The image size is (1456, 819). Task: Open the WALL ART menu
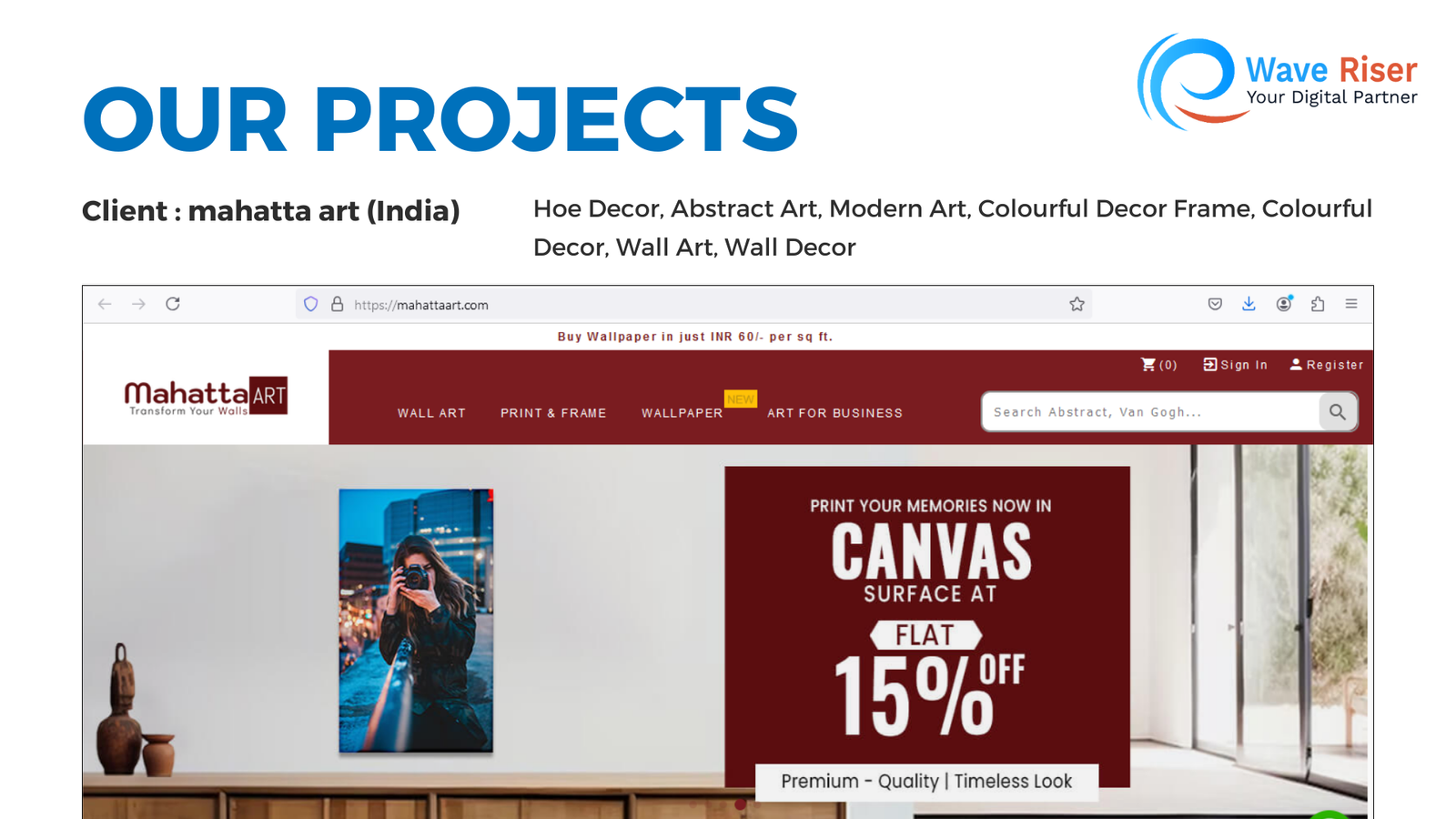tap(431, 413)
